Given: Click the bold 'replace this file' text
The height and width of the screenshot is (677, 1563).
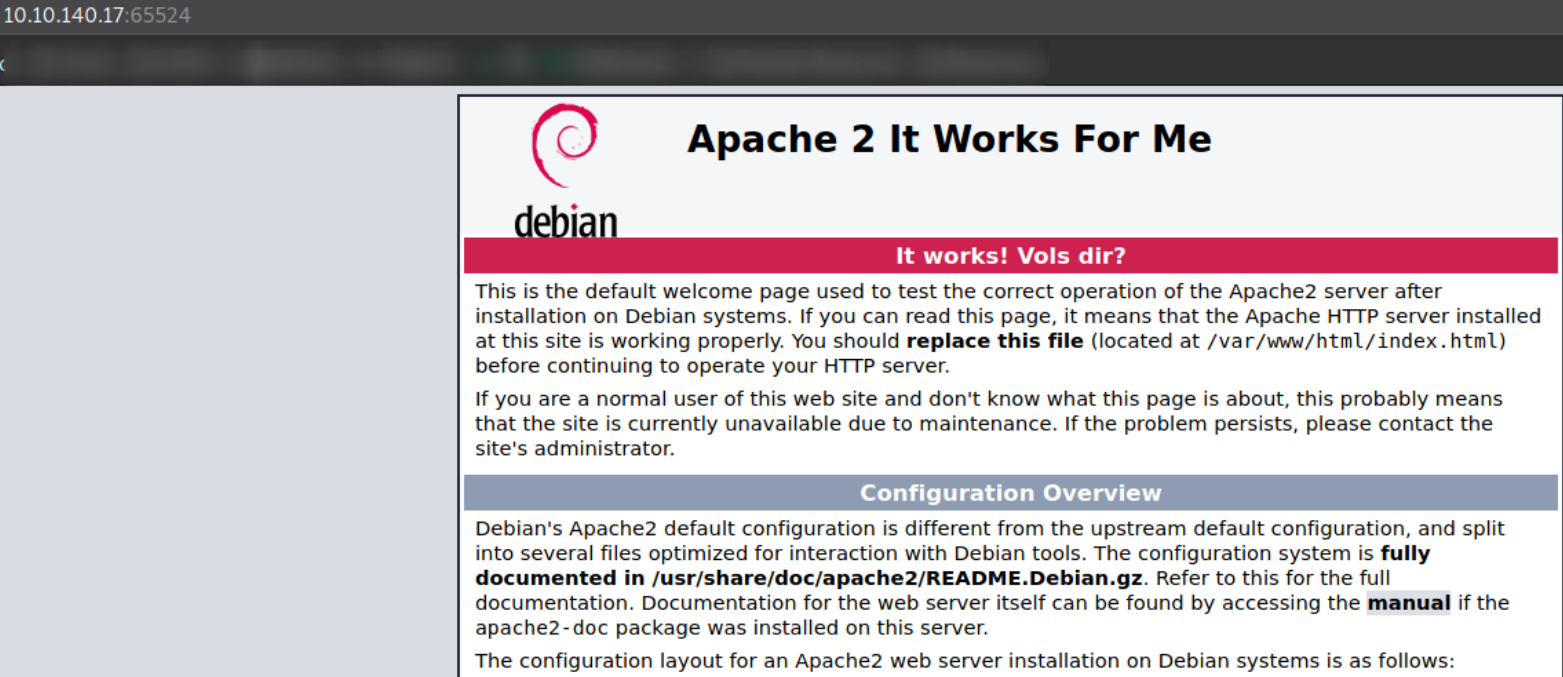Looking at the screenshot, I should [x=994, y=341].
